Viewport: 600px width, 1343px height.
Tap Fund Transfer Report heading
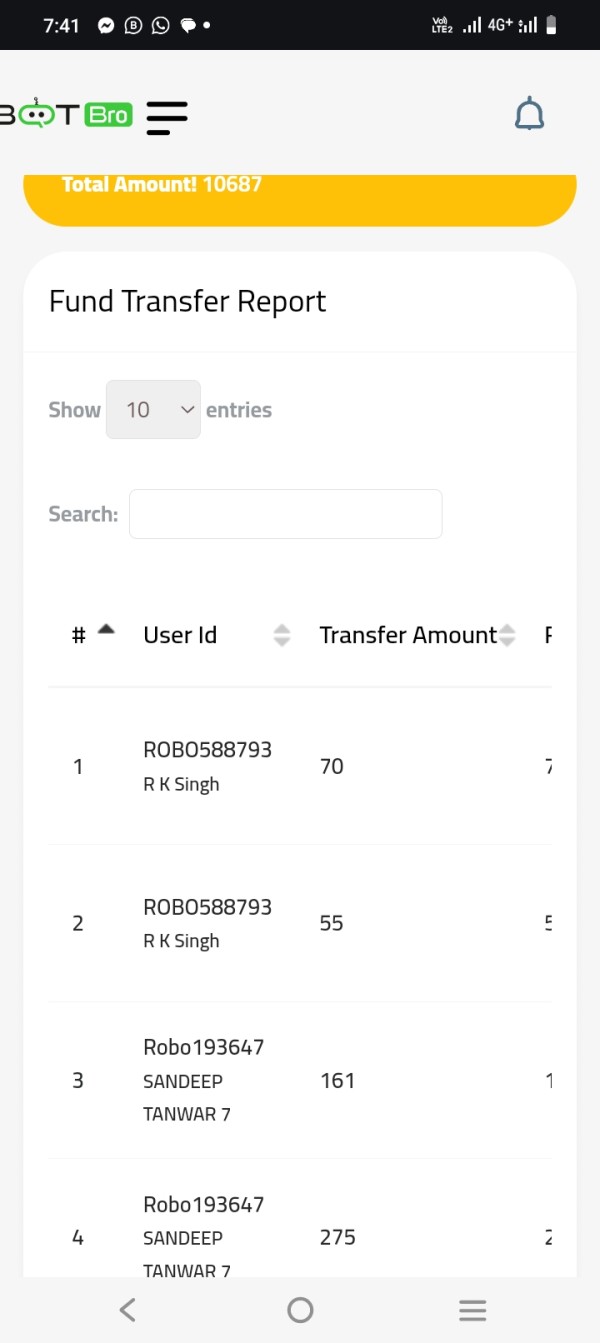188,301
